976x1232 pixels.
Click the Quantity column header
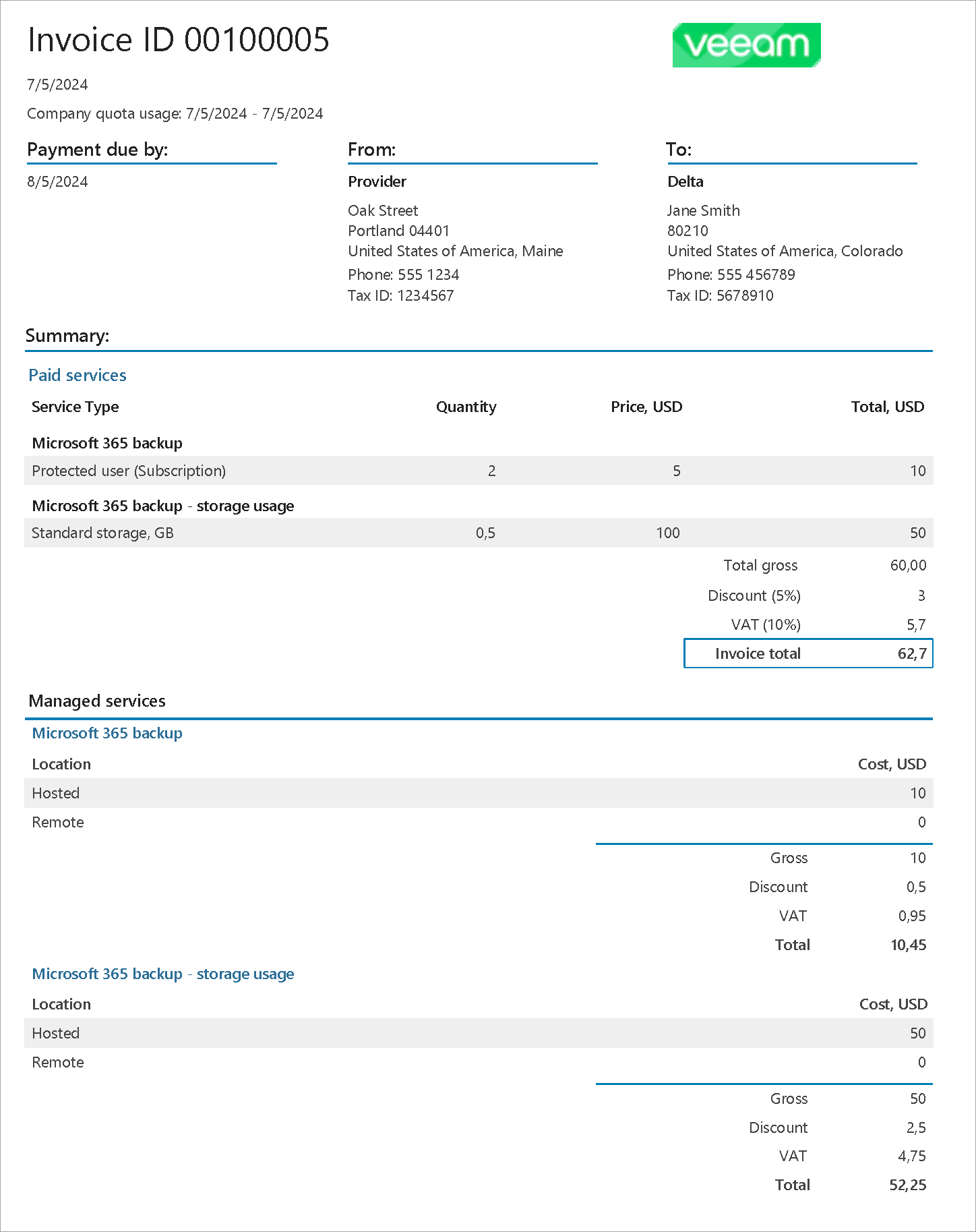coord(466,407)
